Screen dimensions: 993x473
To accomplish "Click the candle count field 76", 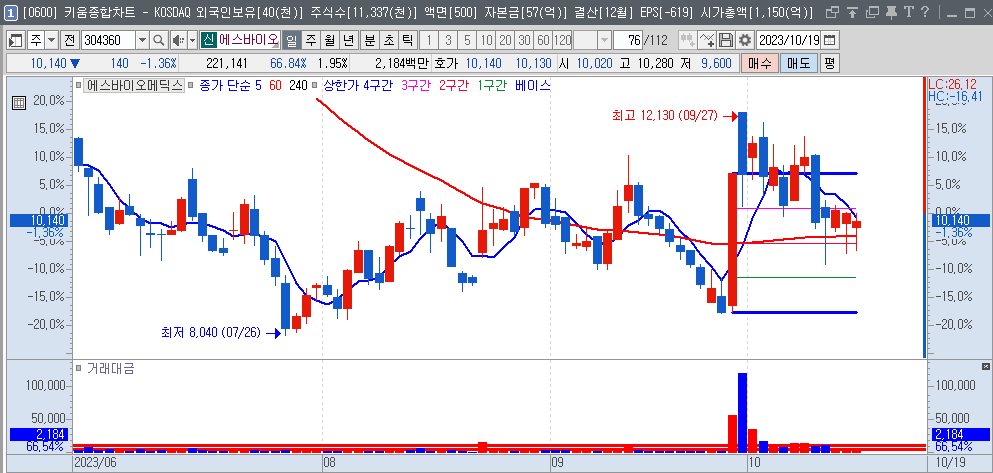I will (628, 41).
